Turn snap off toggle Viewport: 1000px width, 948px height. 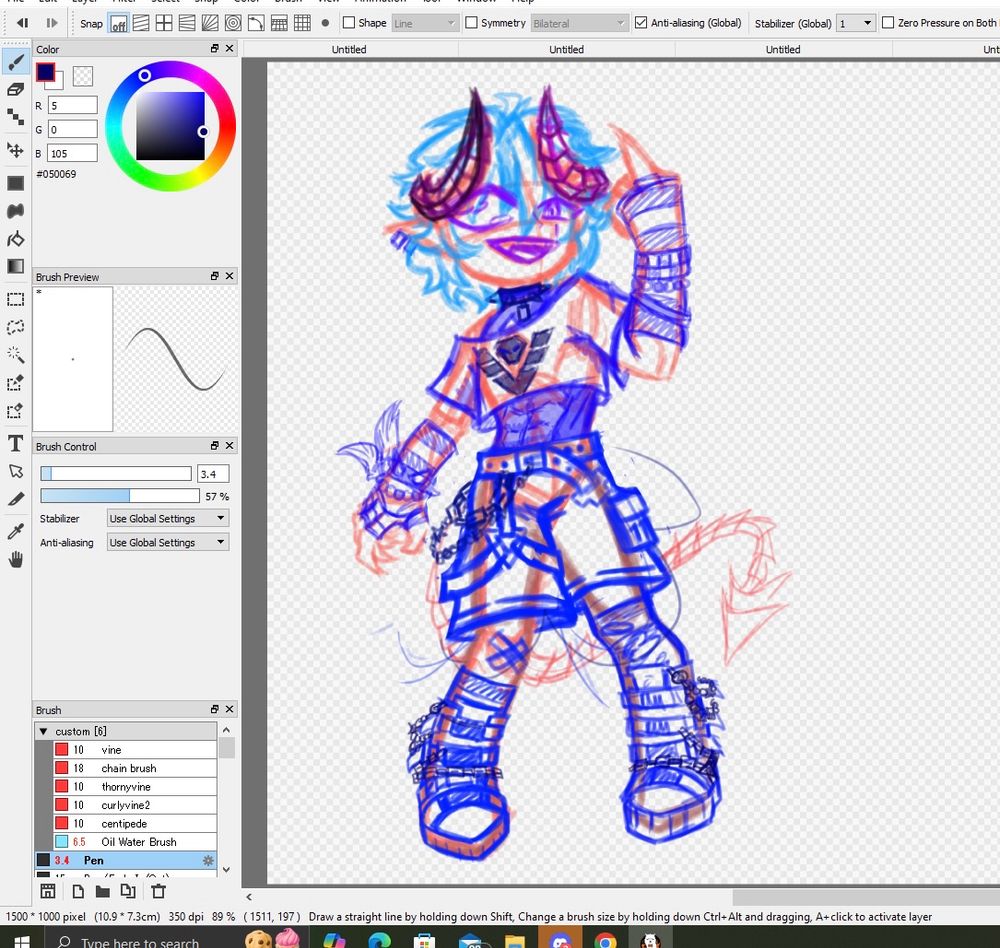point(118,24)
